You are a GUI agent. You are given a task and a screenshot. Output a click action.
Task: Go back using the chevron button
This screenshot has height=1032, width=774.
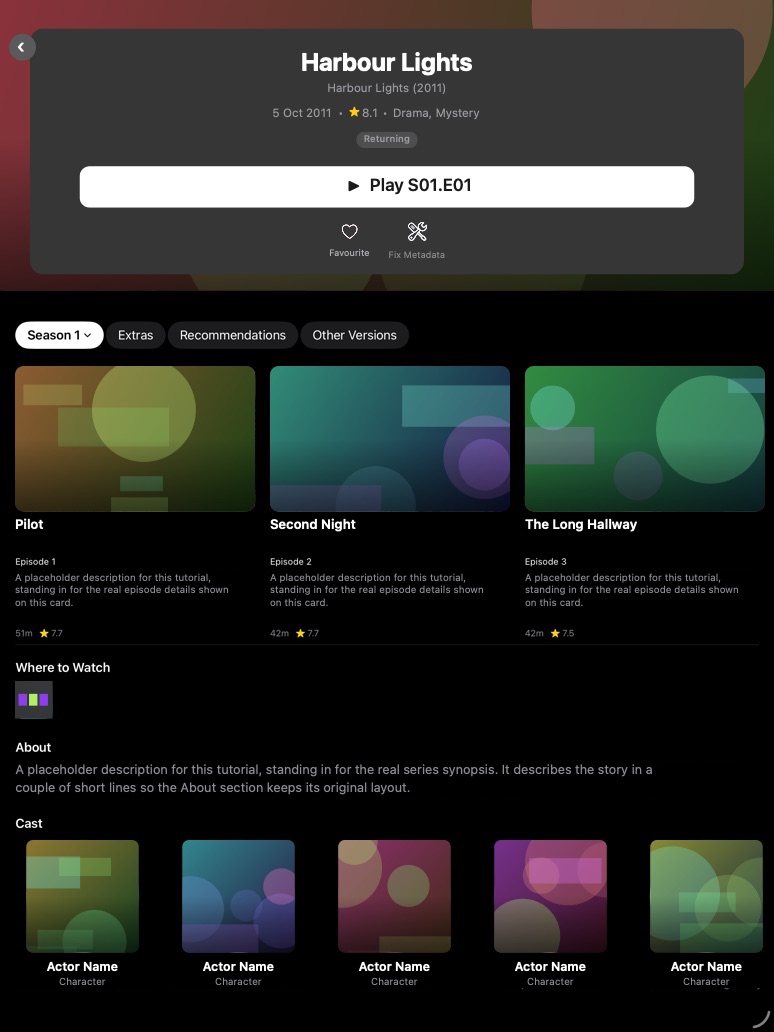click(x=22, y=47)
